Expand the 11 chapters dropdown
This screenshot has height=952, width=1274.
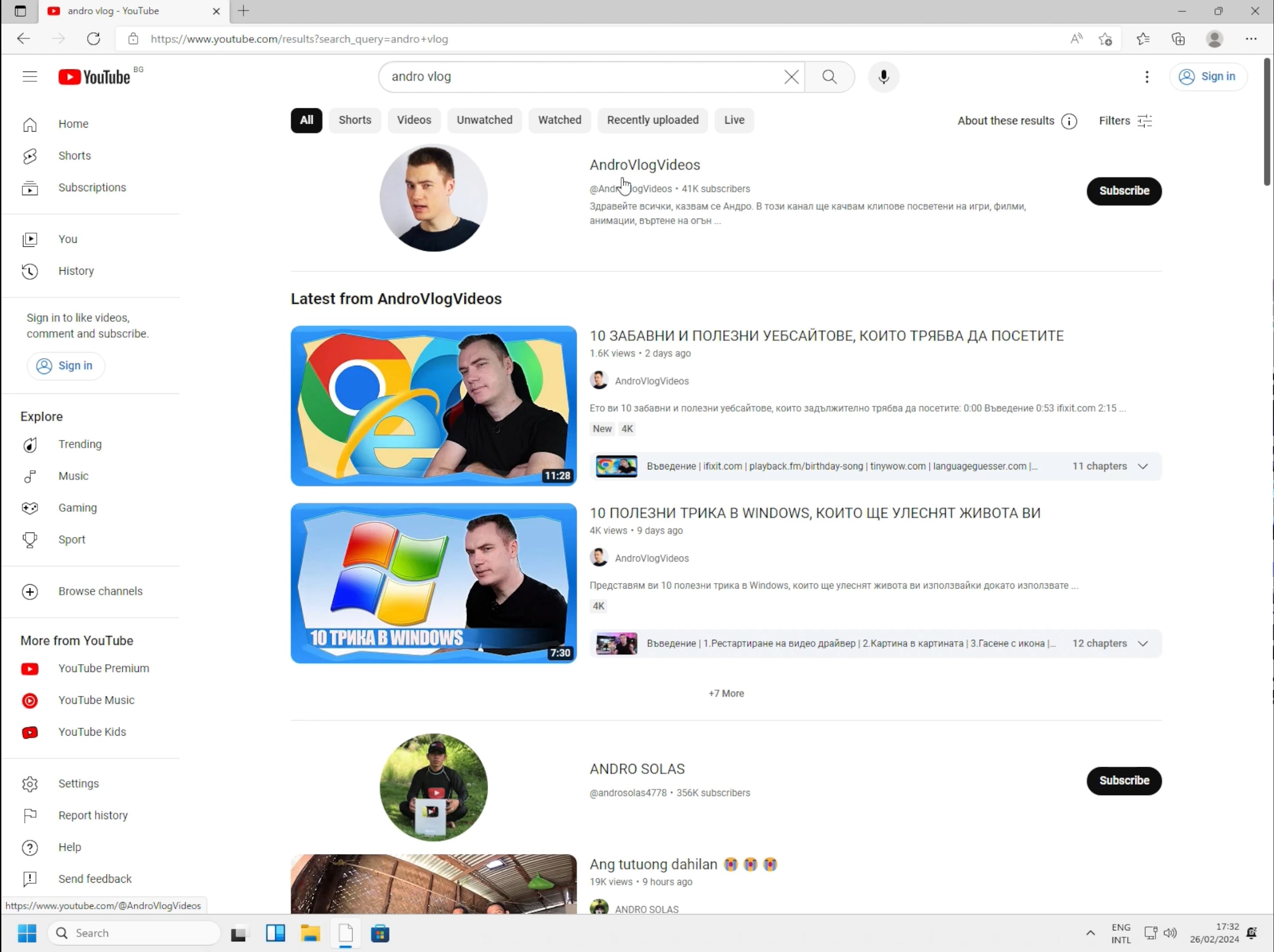(x=1142, y=466)
